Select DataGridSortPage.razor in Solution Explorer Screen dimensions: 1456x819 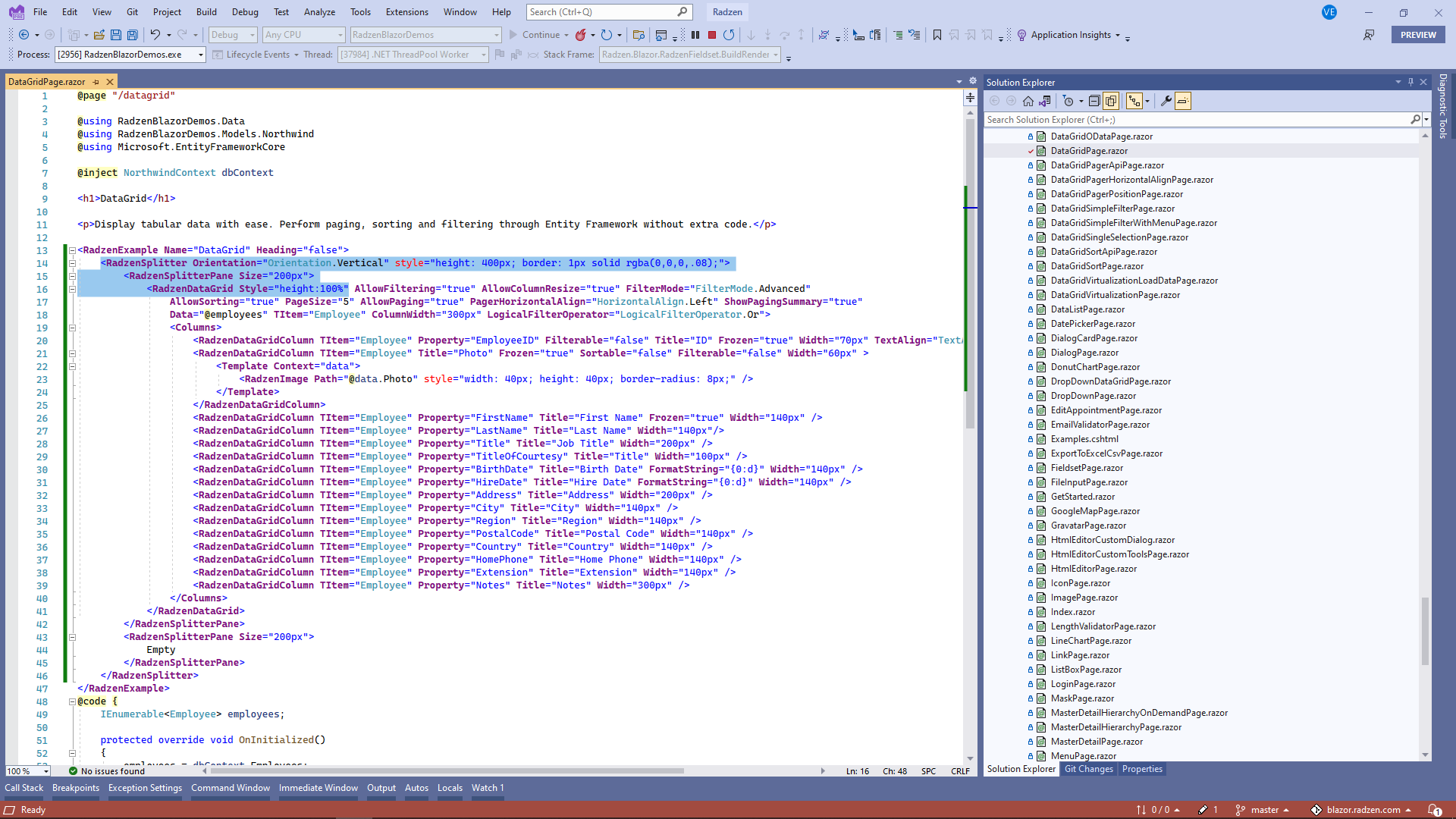(x=1097, y=266)
